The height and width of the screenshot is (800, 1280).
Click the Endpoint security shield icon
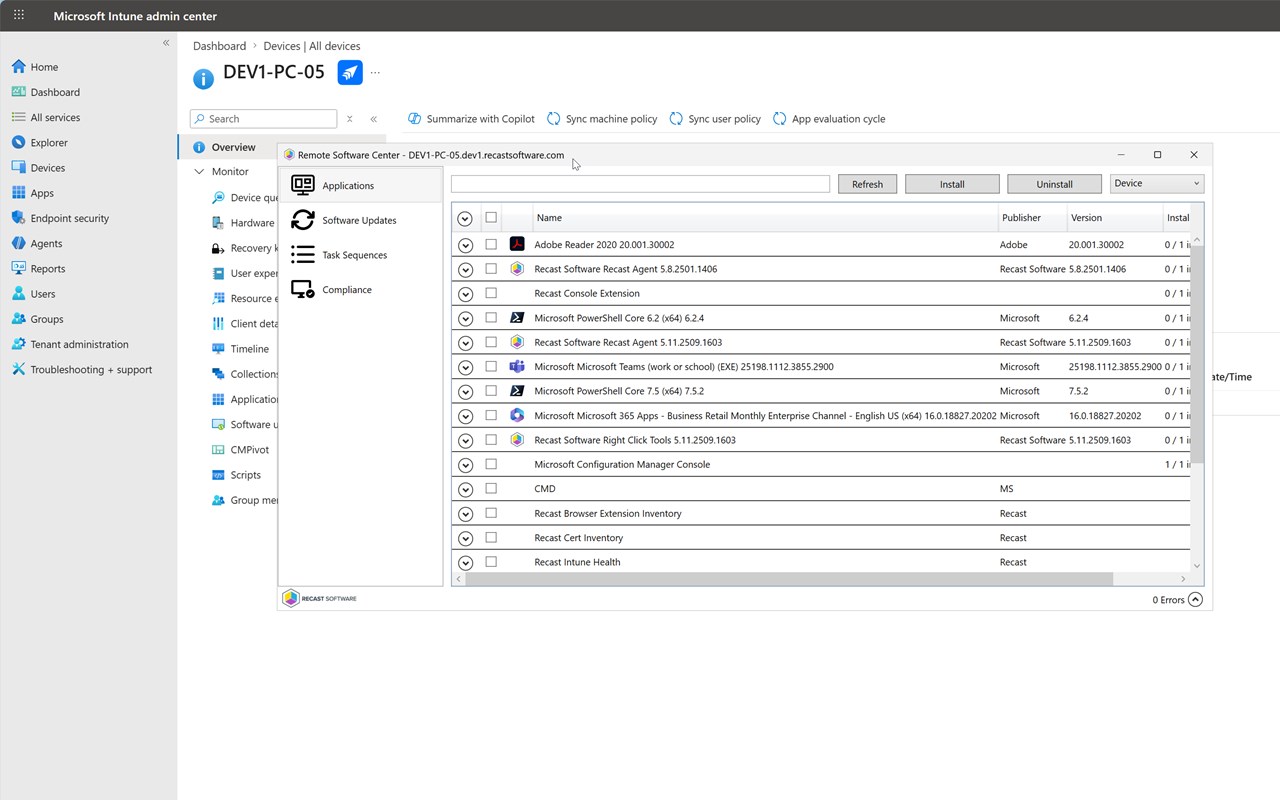click(18, 218)
